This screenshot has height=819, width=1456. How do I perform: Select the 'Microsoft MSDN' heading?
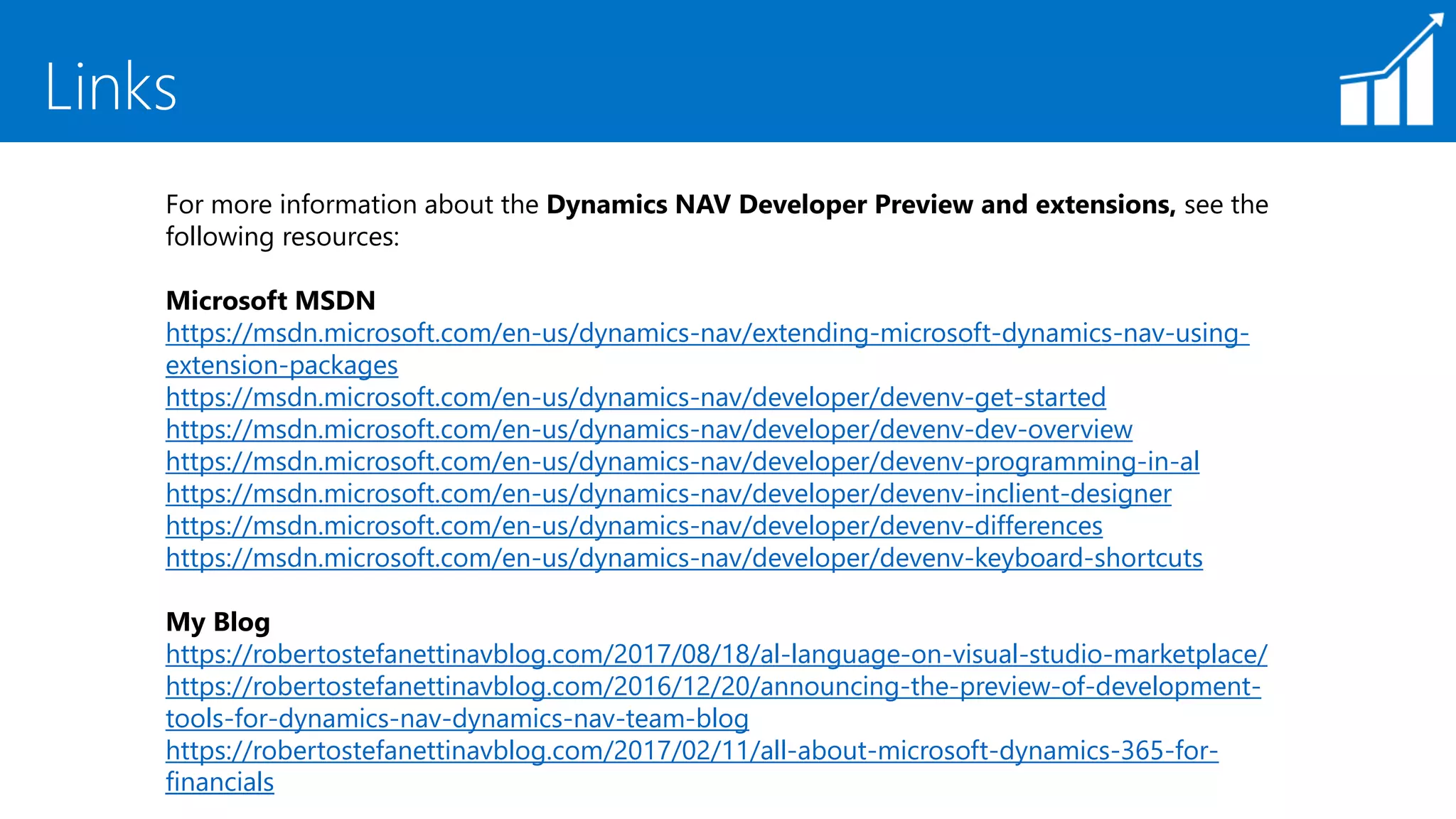point(270,301)
